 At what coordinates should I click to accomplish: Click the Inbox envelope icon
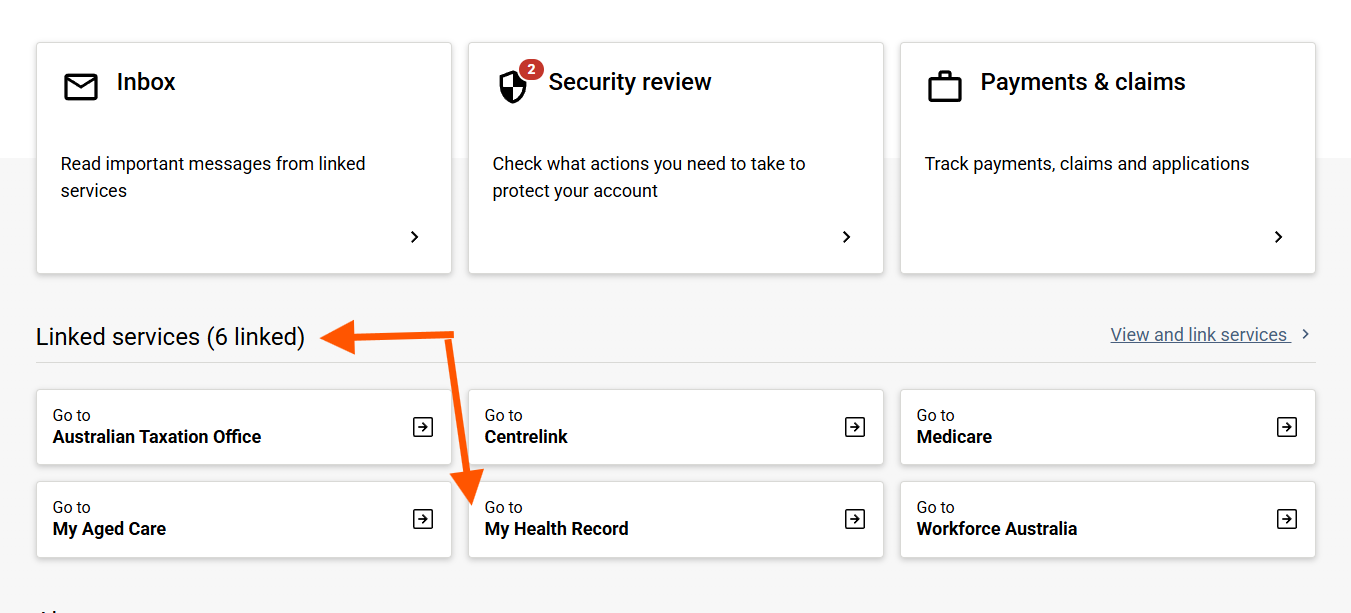pyautogui.click(x=81, y=87)
